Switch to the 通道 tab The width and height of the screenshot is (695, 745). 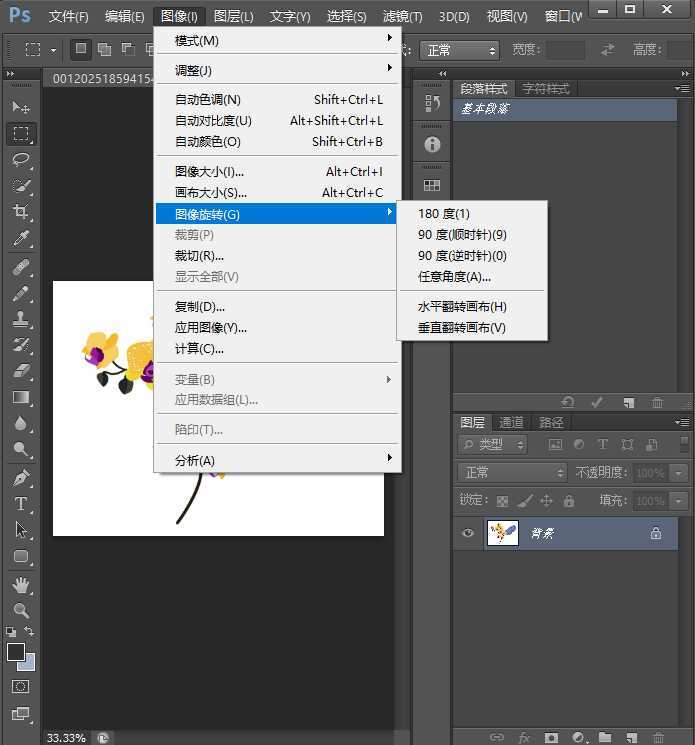(511, 422)
